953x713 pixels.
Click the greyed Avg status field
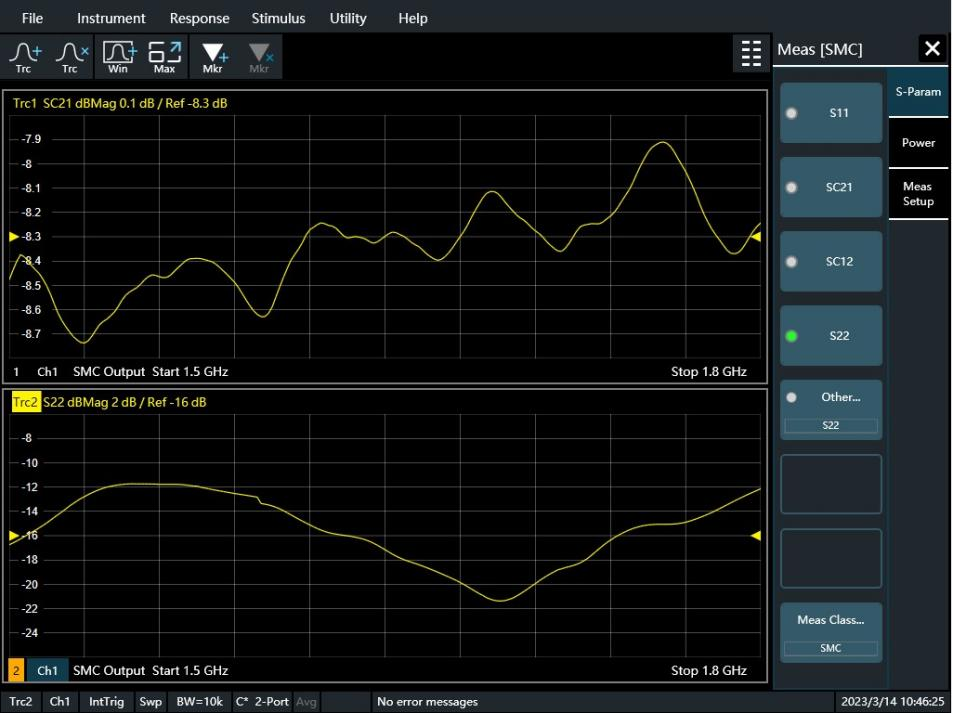(306, 701)
